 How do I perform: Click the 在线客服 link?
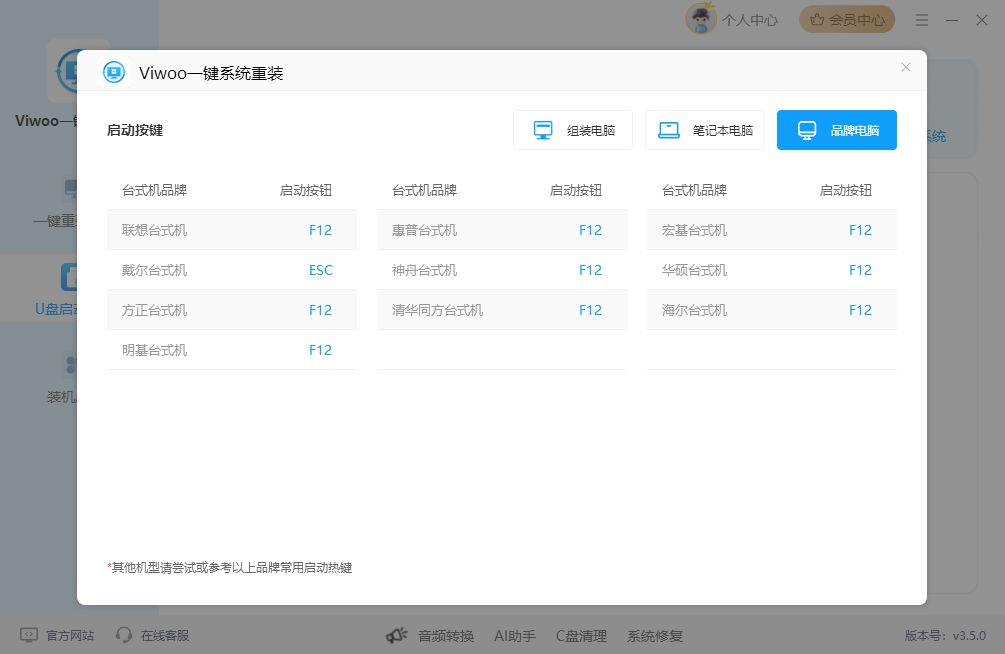click(165, 635)
